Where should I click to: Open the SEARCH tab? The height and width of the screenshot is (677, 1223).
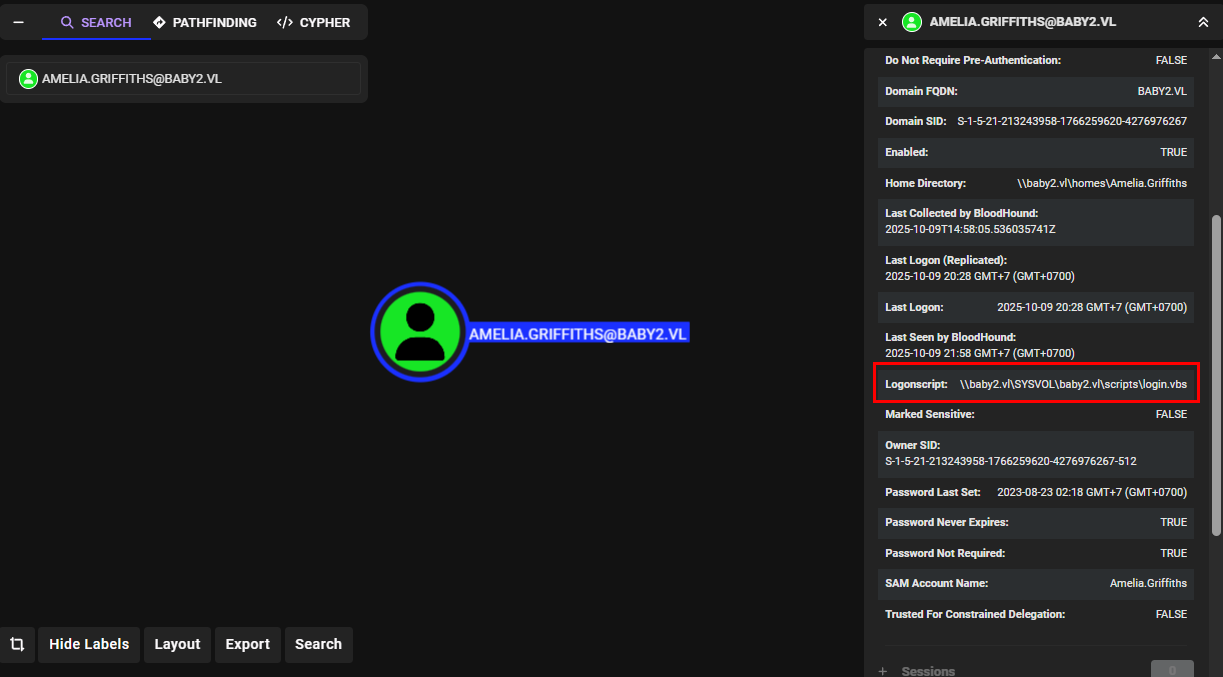(x=96, y=22)
